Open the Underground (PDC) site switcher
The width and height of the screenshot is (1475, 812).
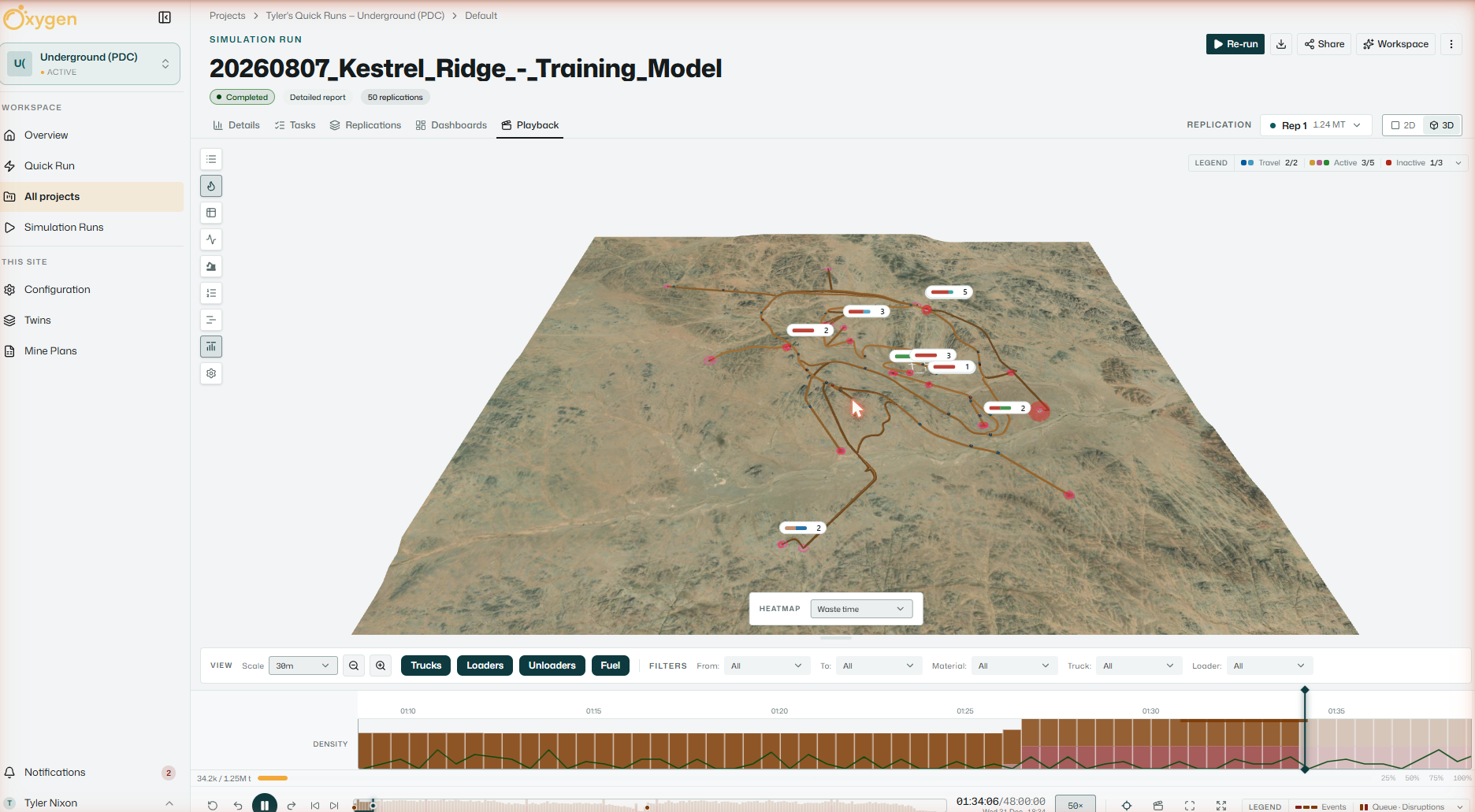pyautogui.click(x=91, y=64)
